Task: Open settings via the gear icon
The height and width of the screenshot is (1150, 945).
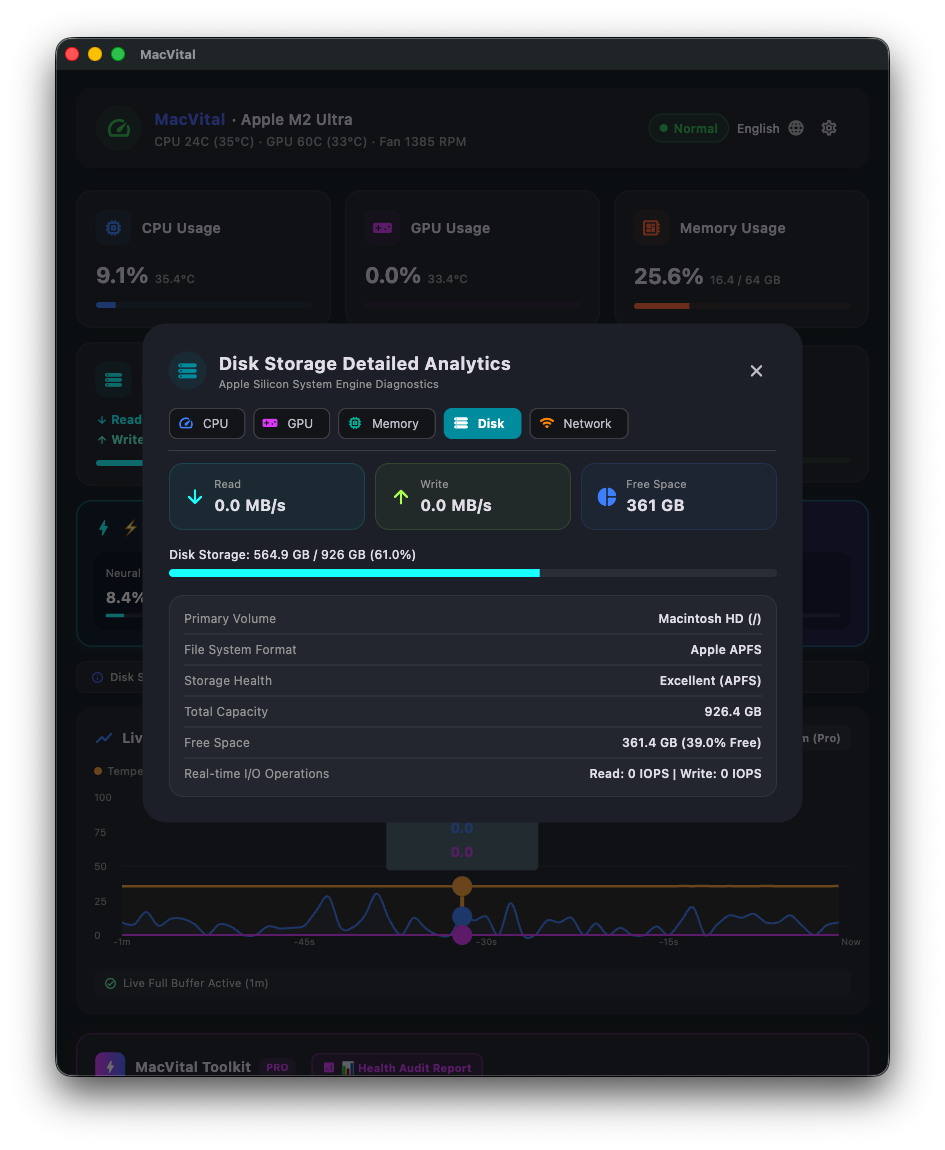Action: [829, 128]
